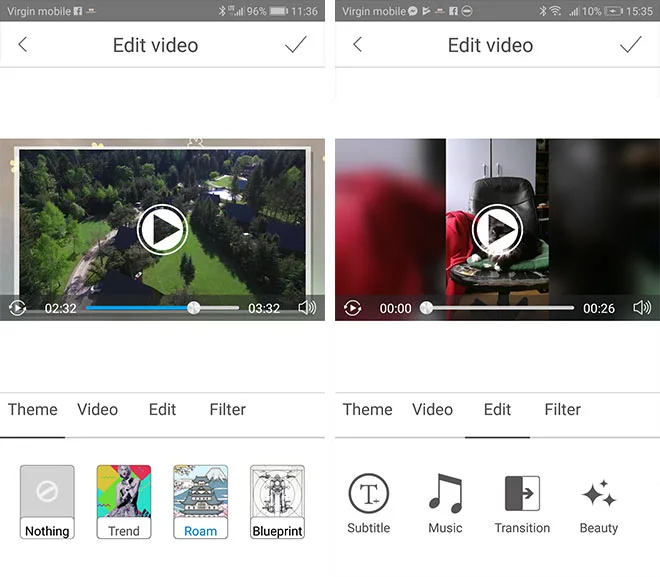Switch to Filter tab in left screen
This screenshot has height=577, width=660.
click(227, 409)
